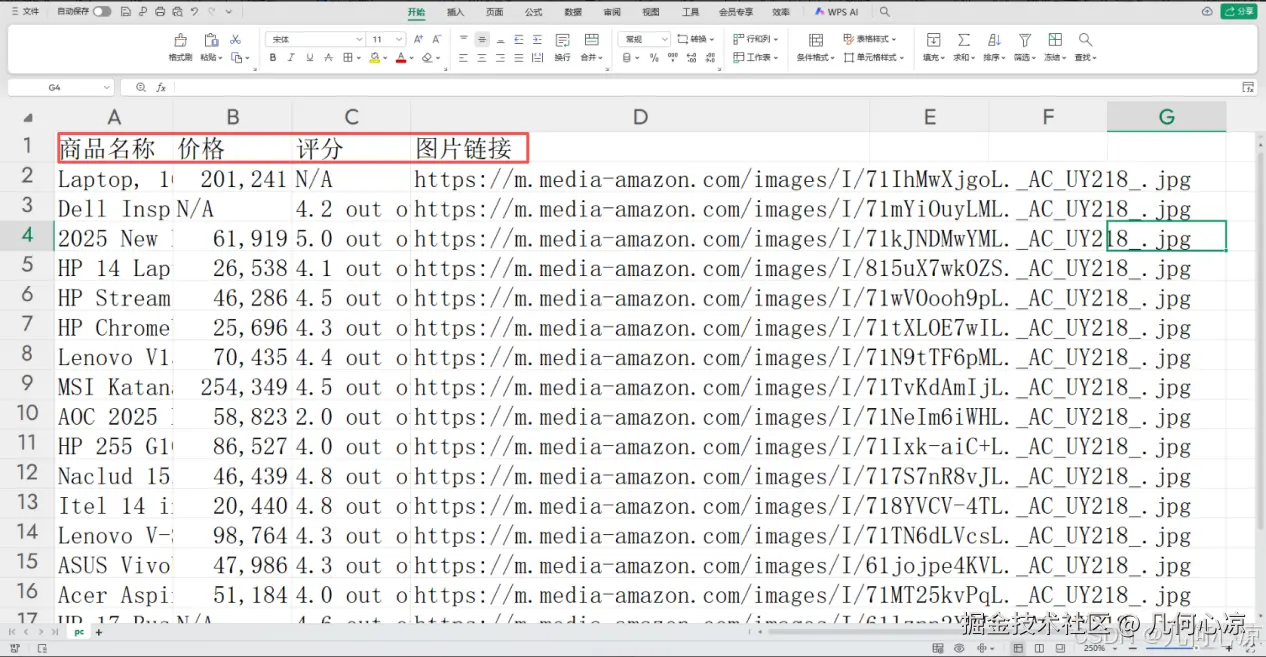Screen dimensions: 1266x657
Task: Click the Convert (转换) button
Action: [697, 39]
